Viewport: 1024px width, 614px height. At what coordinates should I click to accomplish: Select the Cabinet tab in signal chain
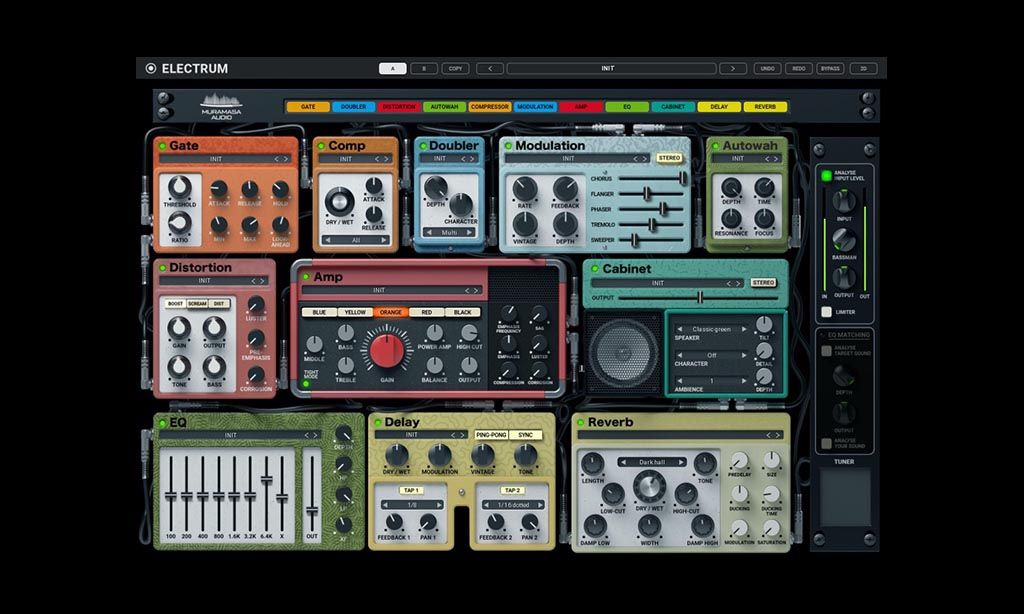(673, 106)
